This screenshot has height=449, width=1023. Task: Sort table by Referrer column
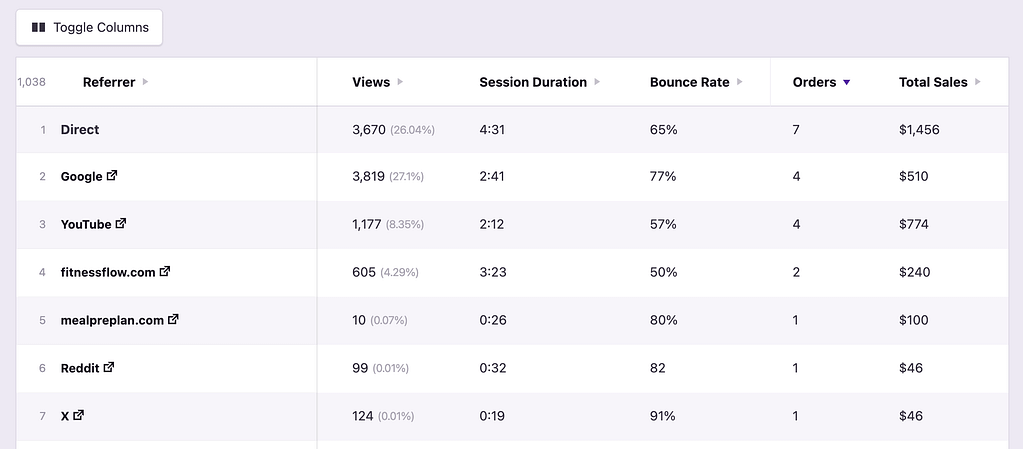(x=109, y=82)
